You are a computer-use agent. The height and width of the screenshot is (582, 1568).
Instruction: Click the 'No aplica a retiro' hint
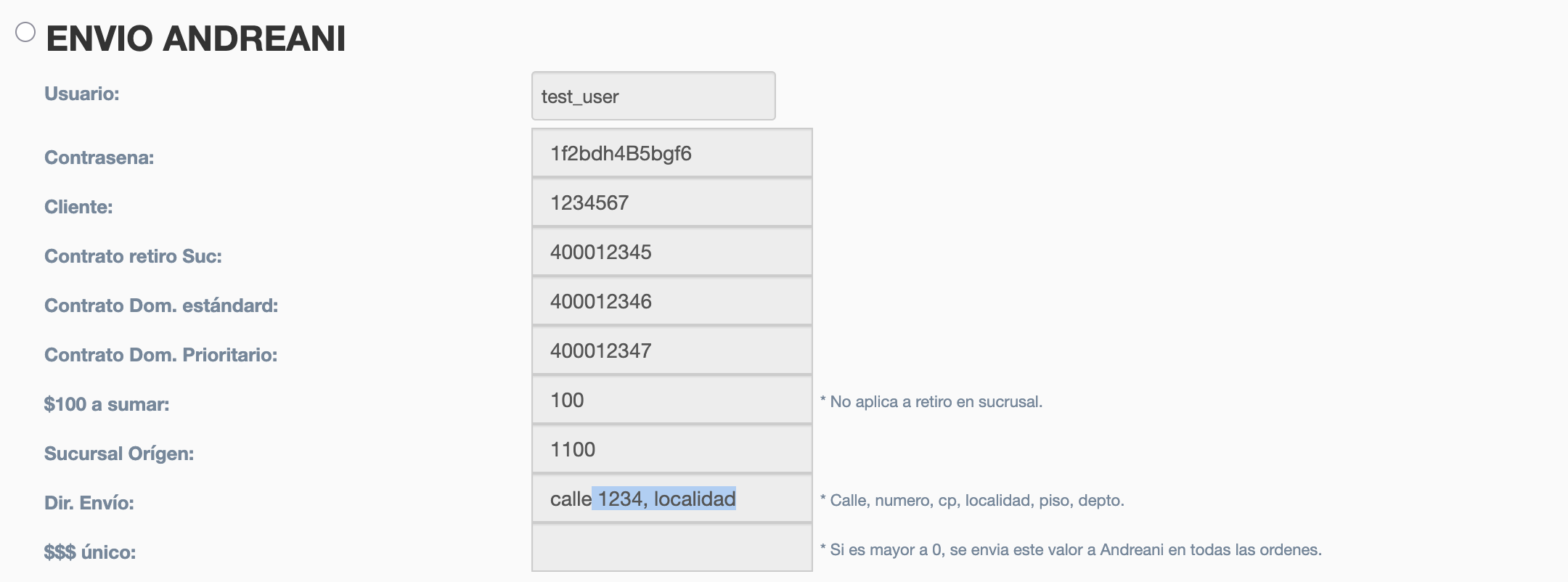pyautogui.click(x=931, y=401)
